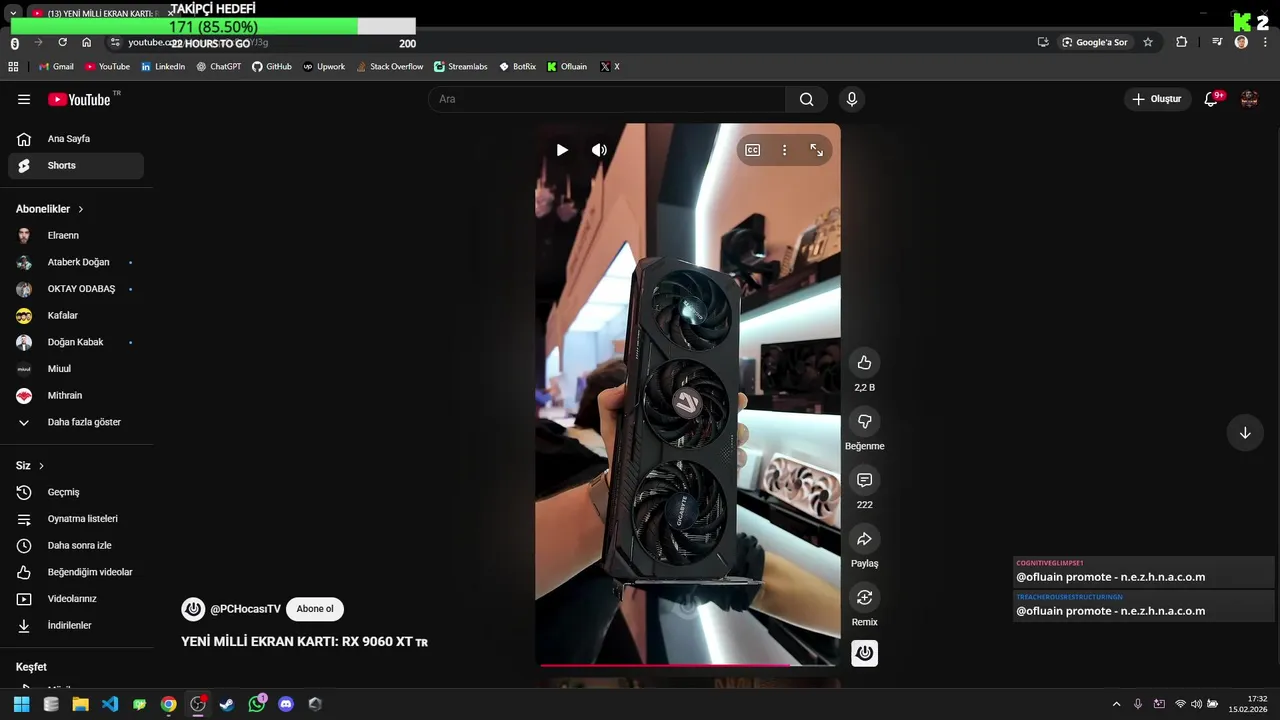
Task: Open the YouTube hamburger guide menu
Action: (x=24, y=99)
